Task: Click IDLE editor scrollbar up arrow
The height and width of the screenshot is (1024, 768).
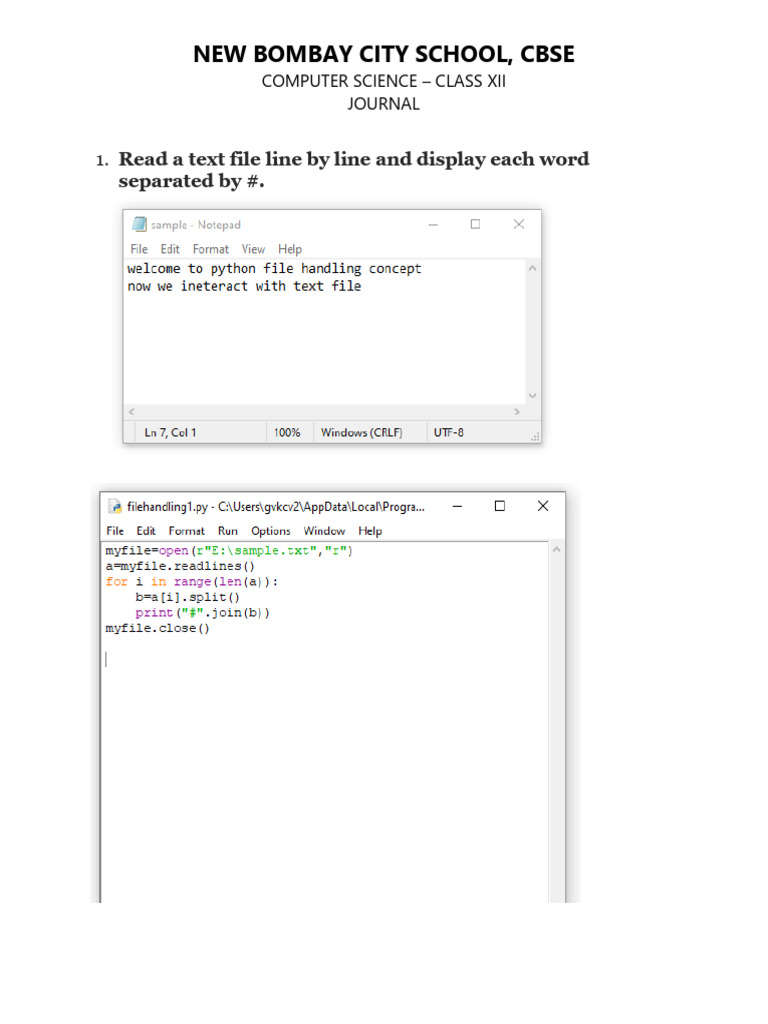Action: coord(556,550)
